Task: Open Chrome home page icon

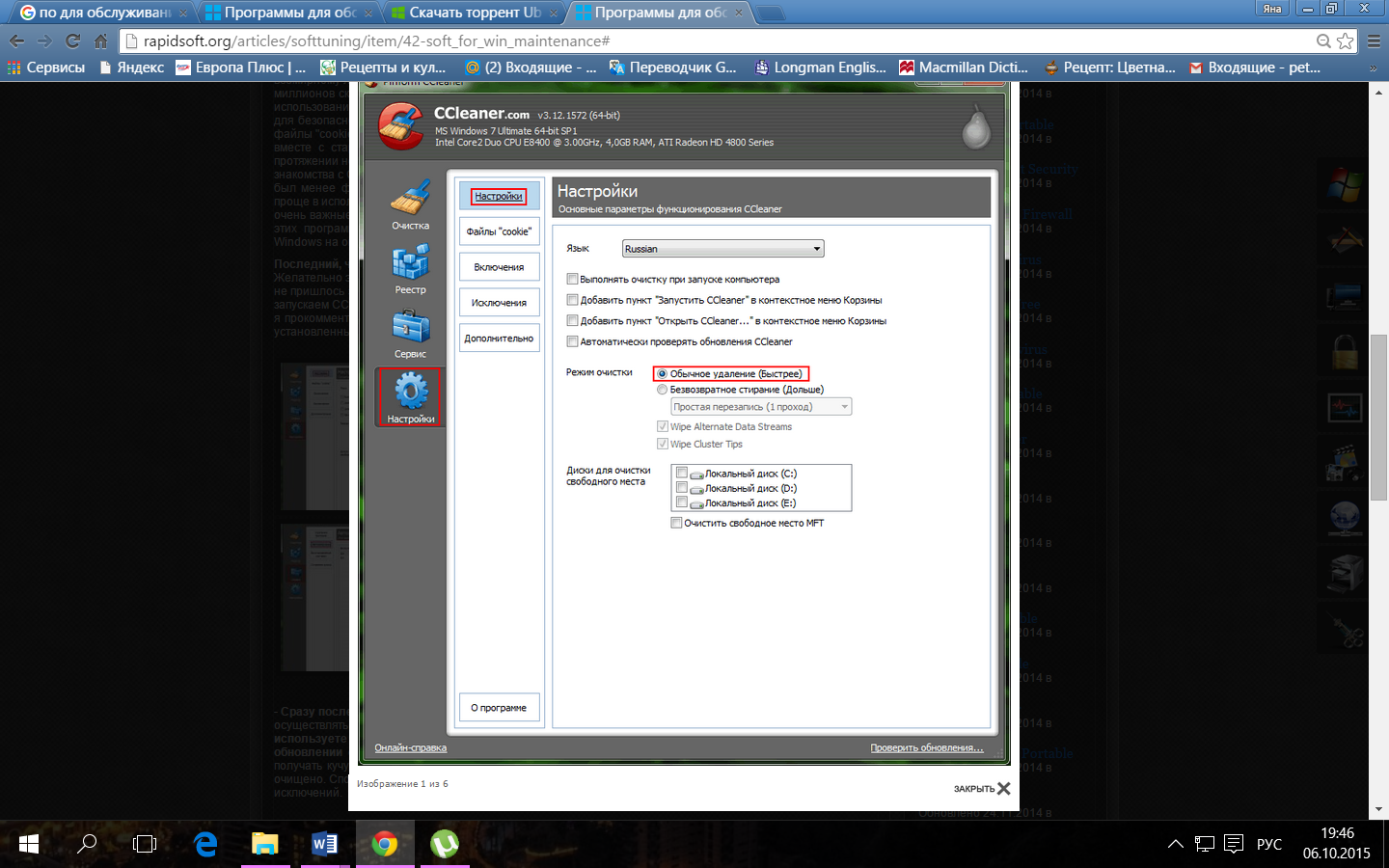Action: click(x=100, y=41)
